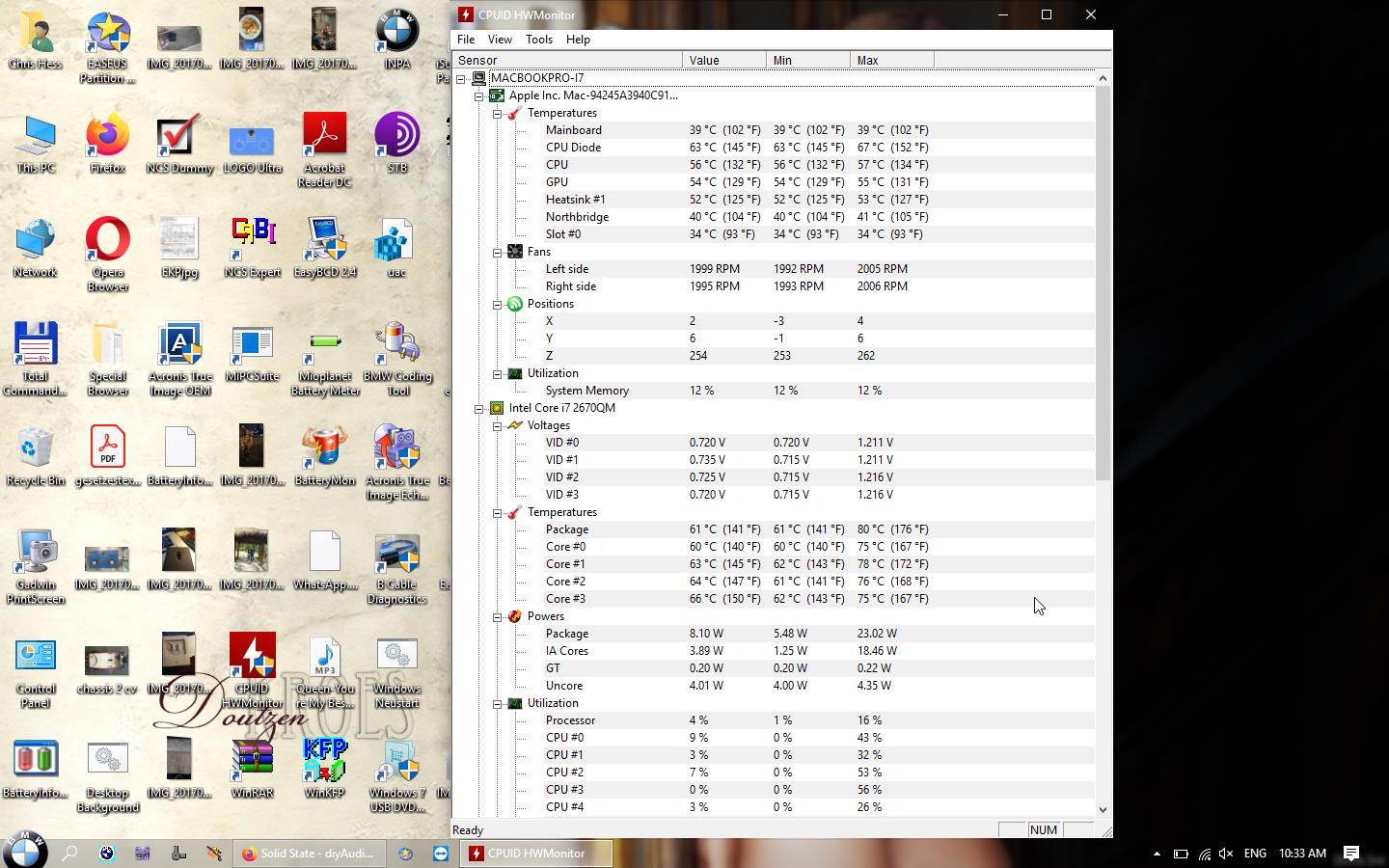Open the Total Commander desktop icon
1389x868 pixels.
tap(35, 359)
